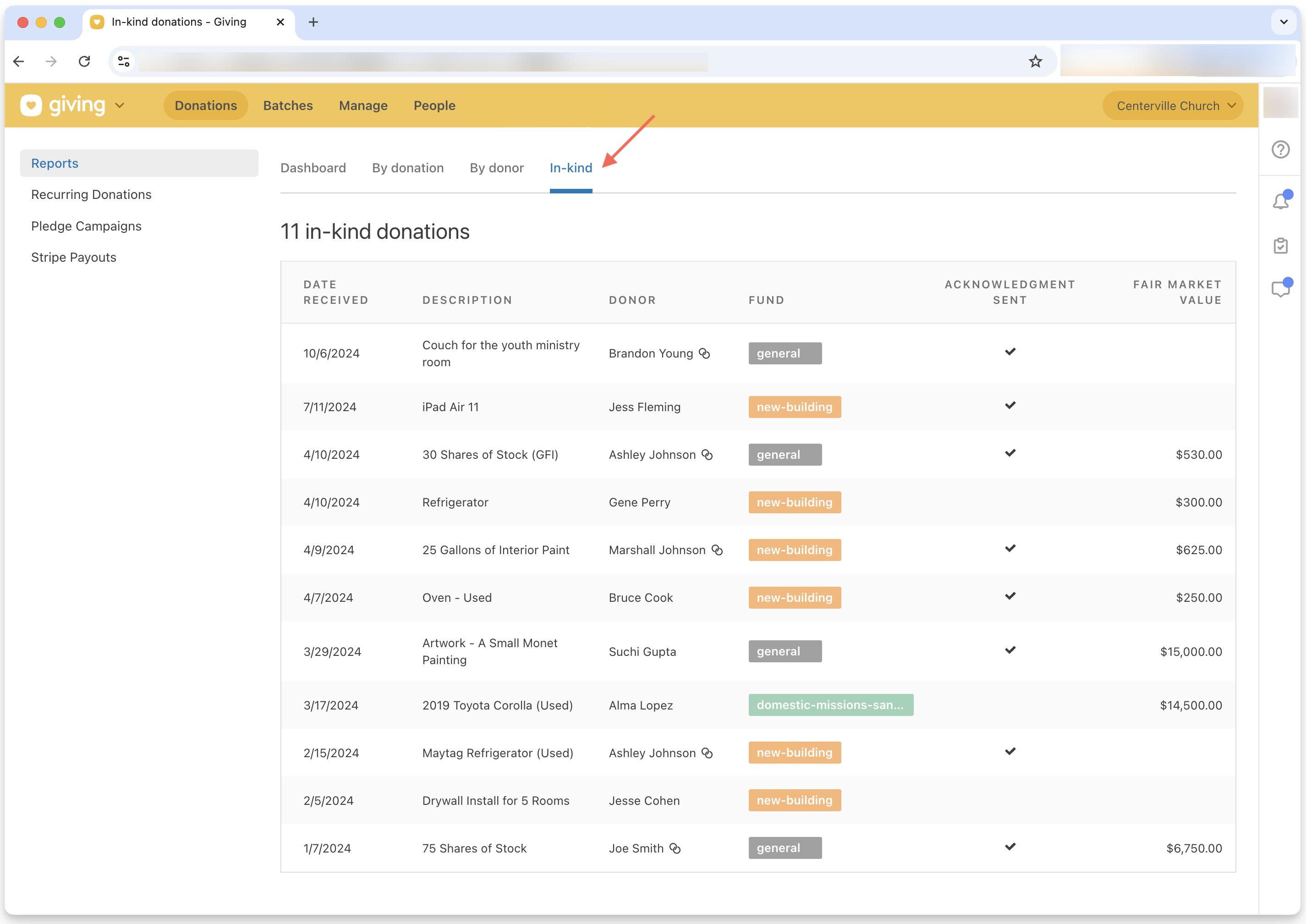The height and width of the screenshot is (924, 1306).
Task: Open notifications via the bell icon
Action: (1280, 201)
